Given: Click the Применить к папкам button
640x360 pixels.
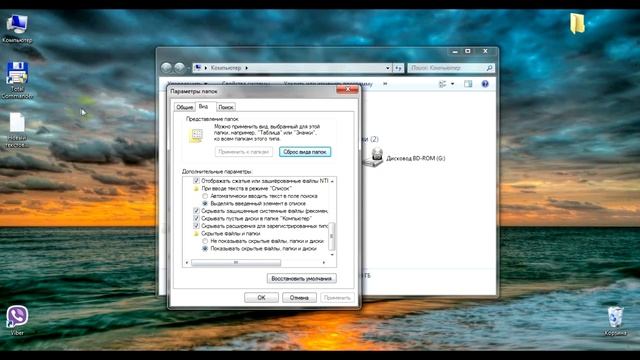Looking at the screenshot, I should tap(244, 152).
